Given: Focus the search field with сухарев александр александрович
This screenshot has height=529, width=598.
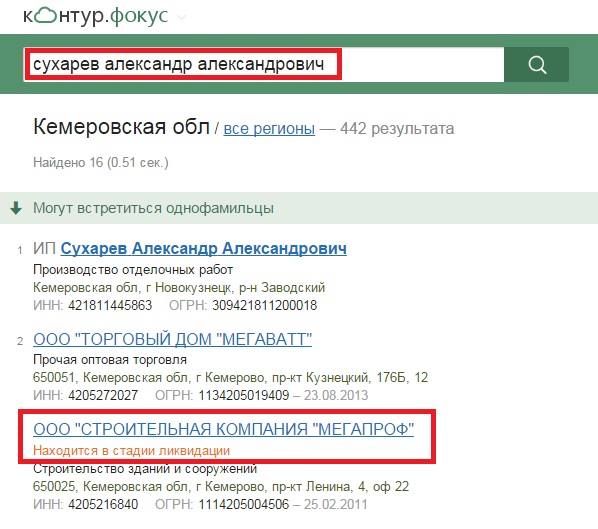Looking at the screenshot, I should pos(264,64).
